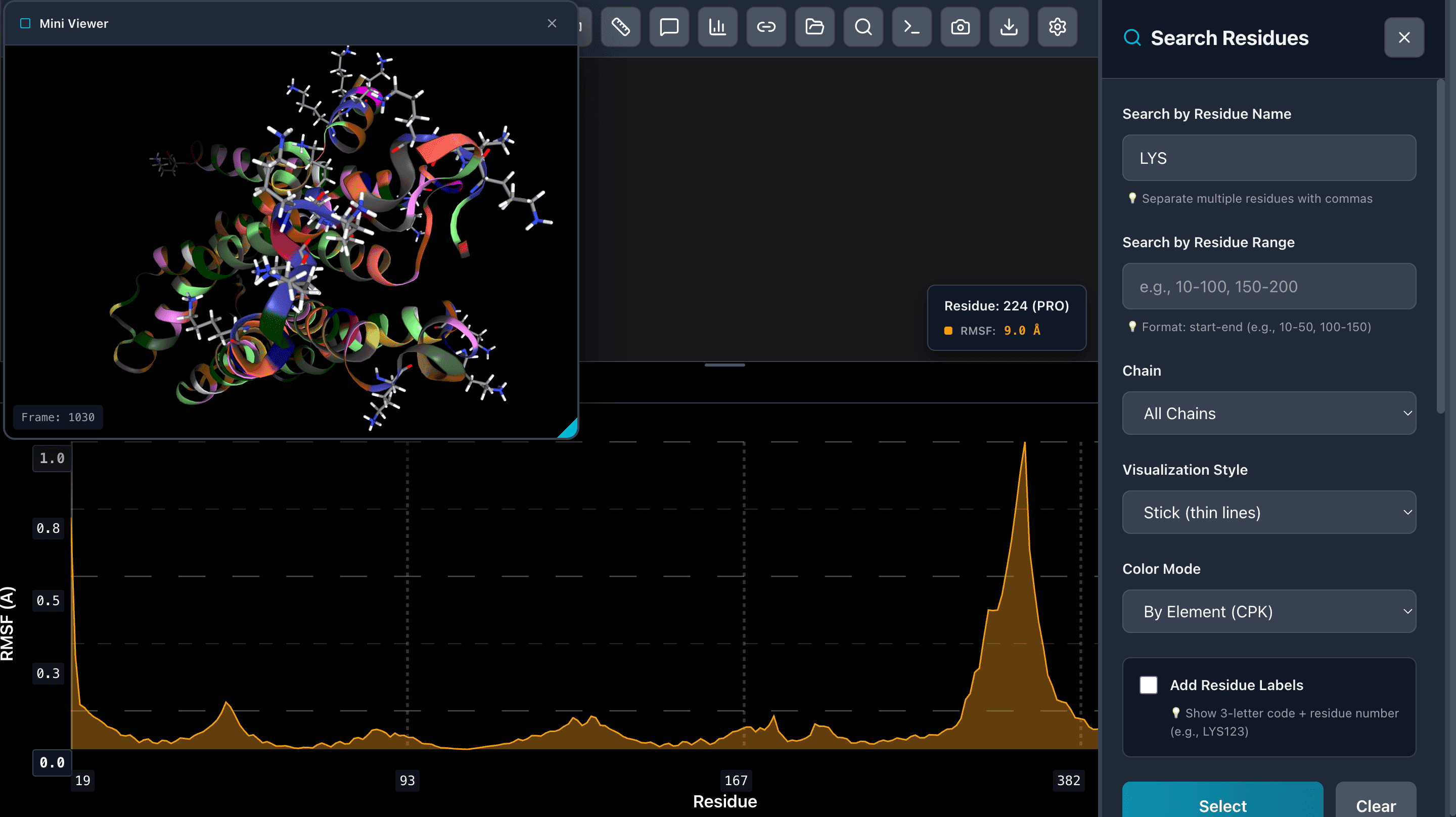Expand the Chain dropdown showing All Chains
The height and width of the screenshot is (817, 1456).
click(x=1268, y=414)
